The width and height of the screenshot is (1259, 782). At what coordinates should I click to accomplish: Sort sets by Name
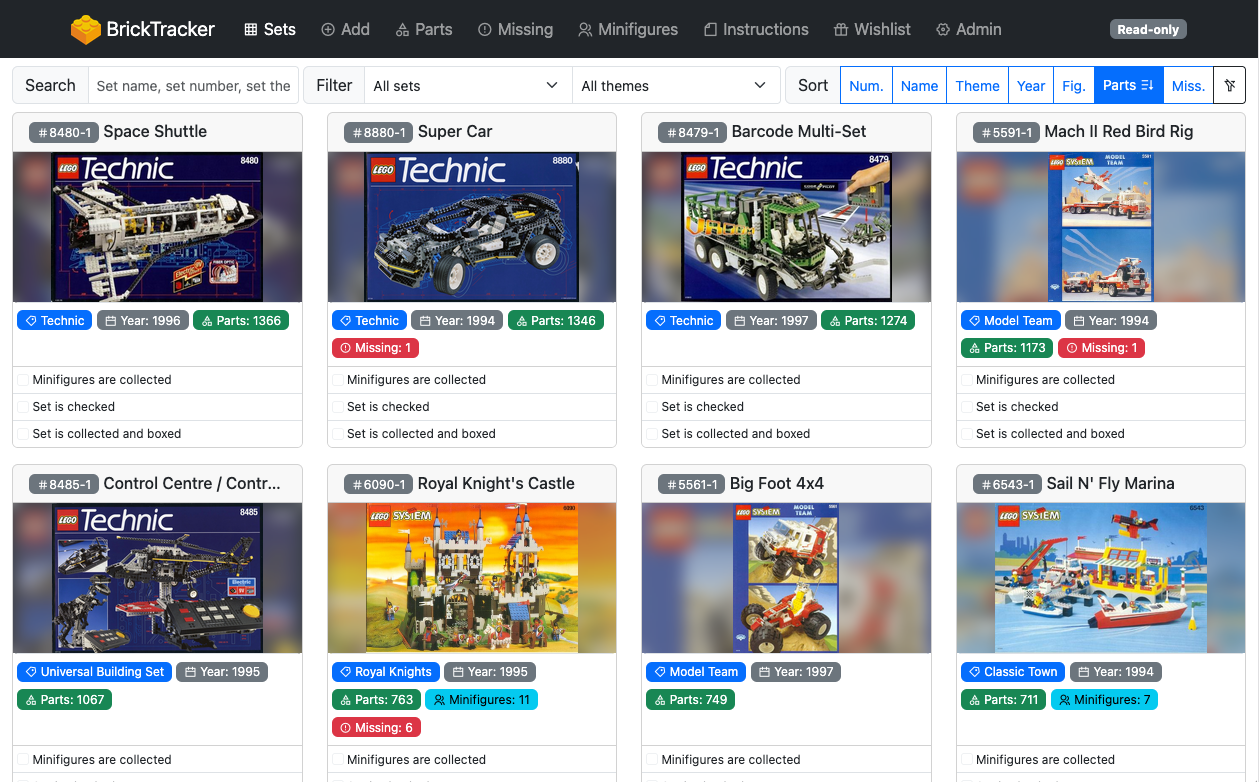pos(919,86)
